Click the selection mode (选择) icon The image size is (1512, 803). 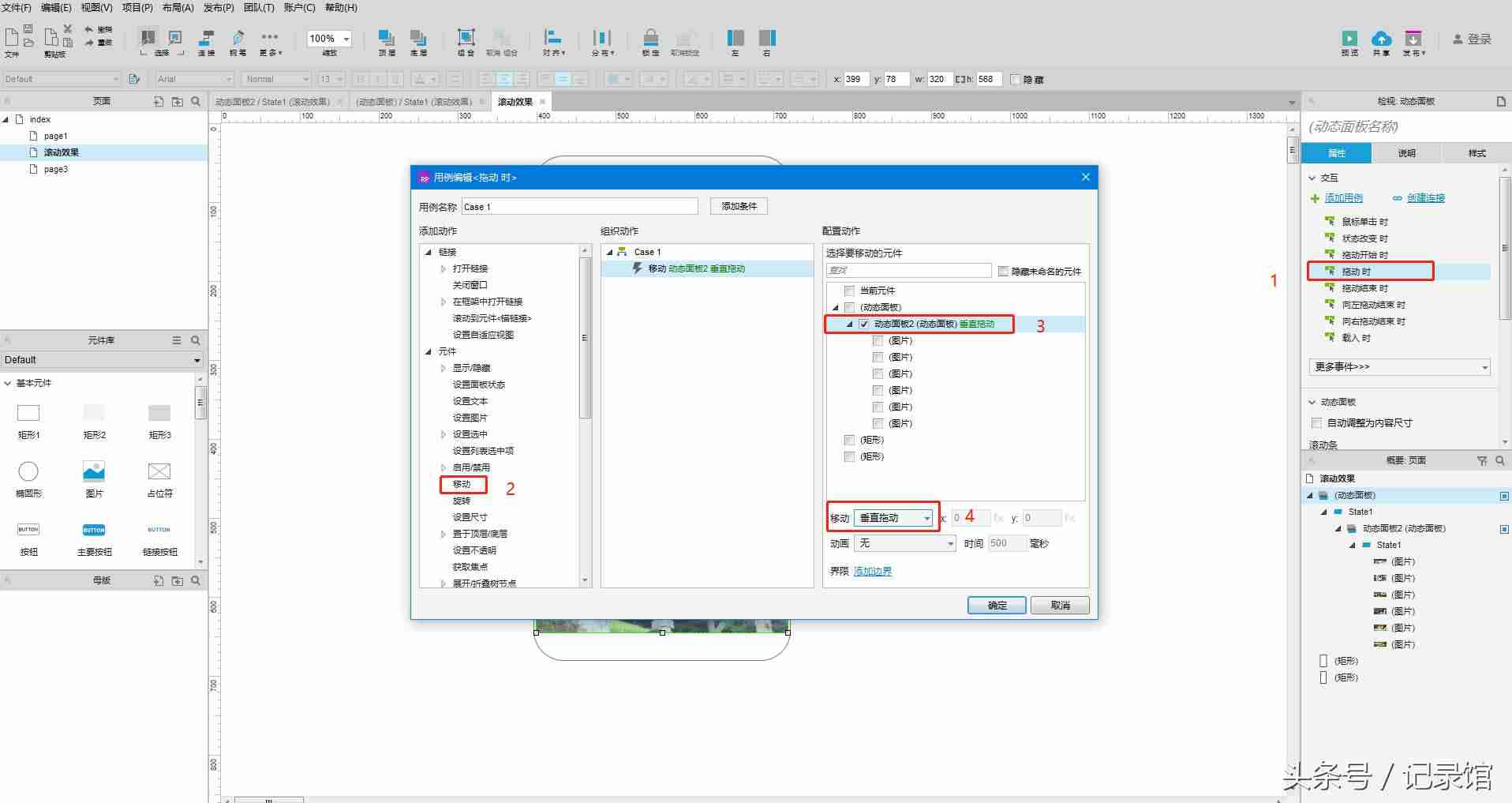[148, 38]
